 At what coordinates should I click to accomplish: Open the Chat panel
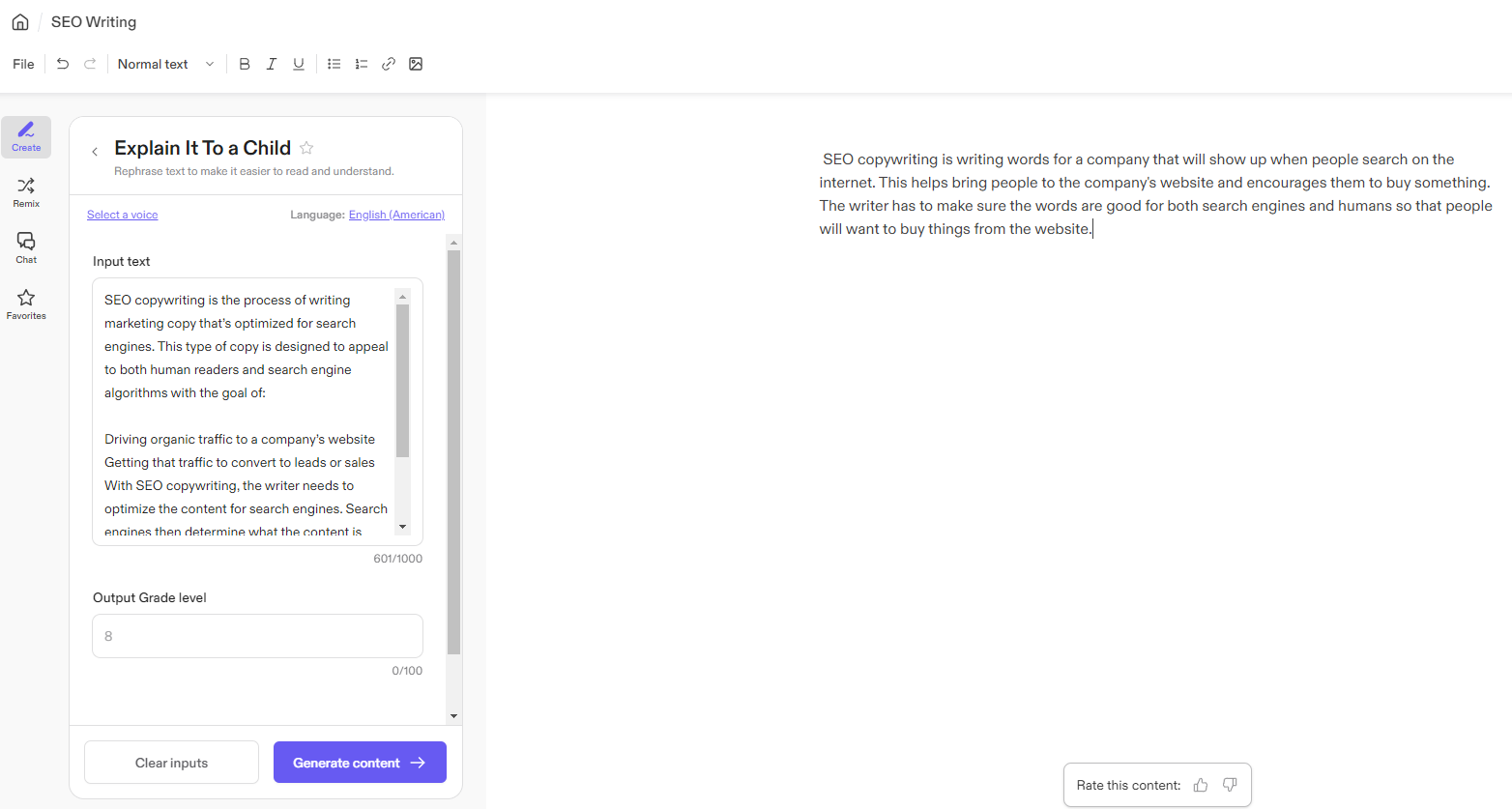pos(25,247)
